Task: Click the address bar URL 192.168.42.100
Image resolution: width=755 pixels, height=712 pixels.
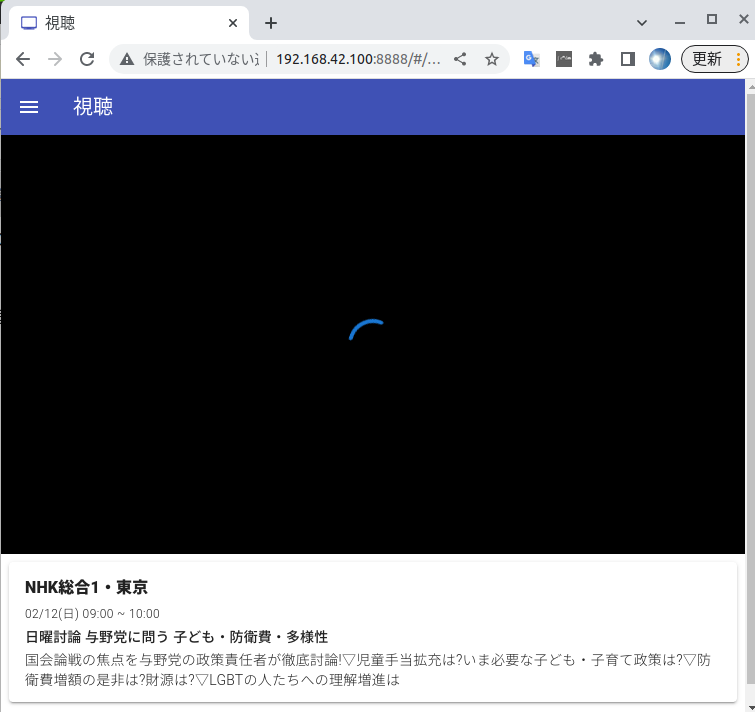Action: [358, 59]
